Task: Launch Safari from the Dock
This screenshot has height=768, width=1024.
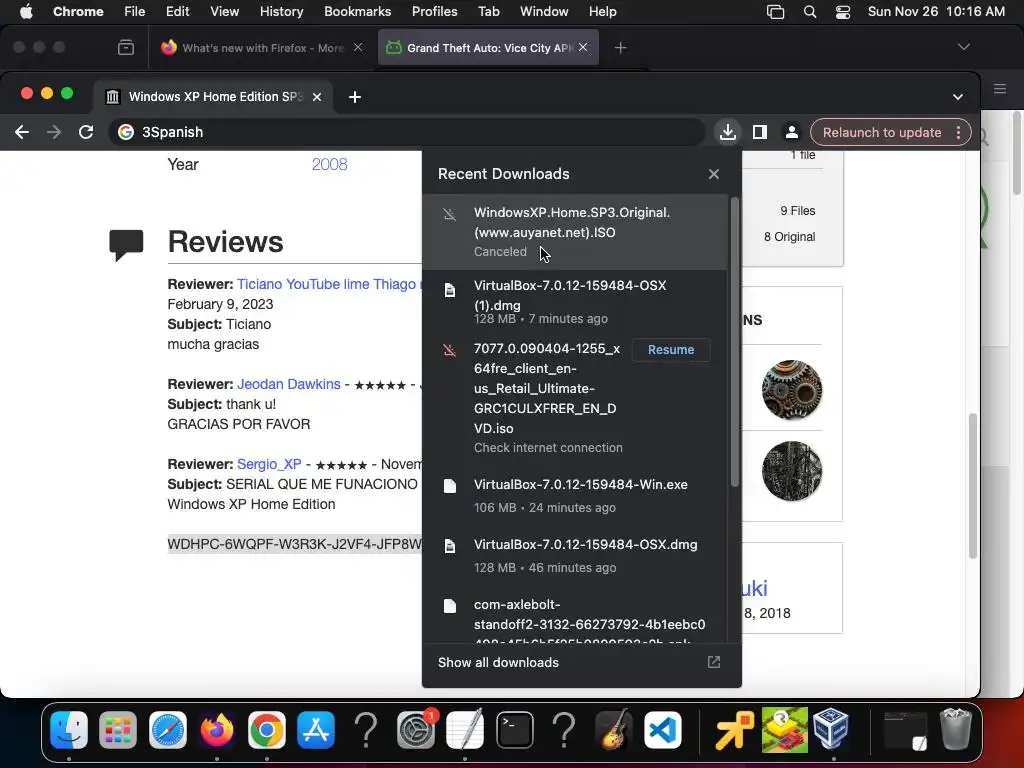Action: (168, 729)
